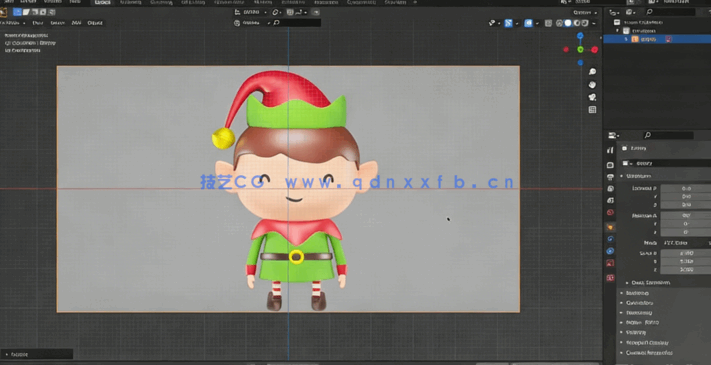The image size is (711, 365).
Task: Open the Object Constraints properties tab
Action: pos(610,251)
